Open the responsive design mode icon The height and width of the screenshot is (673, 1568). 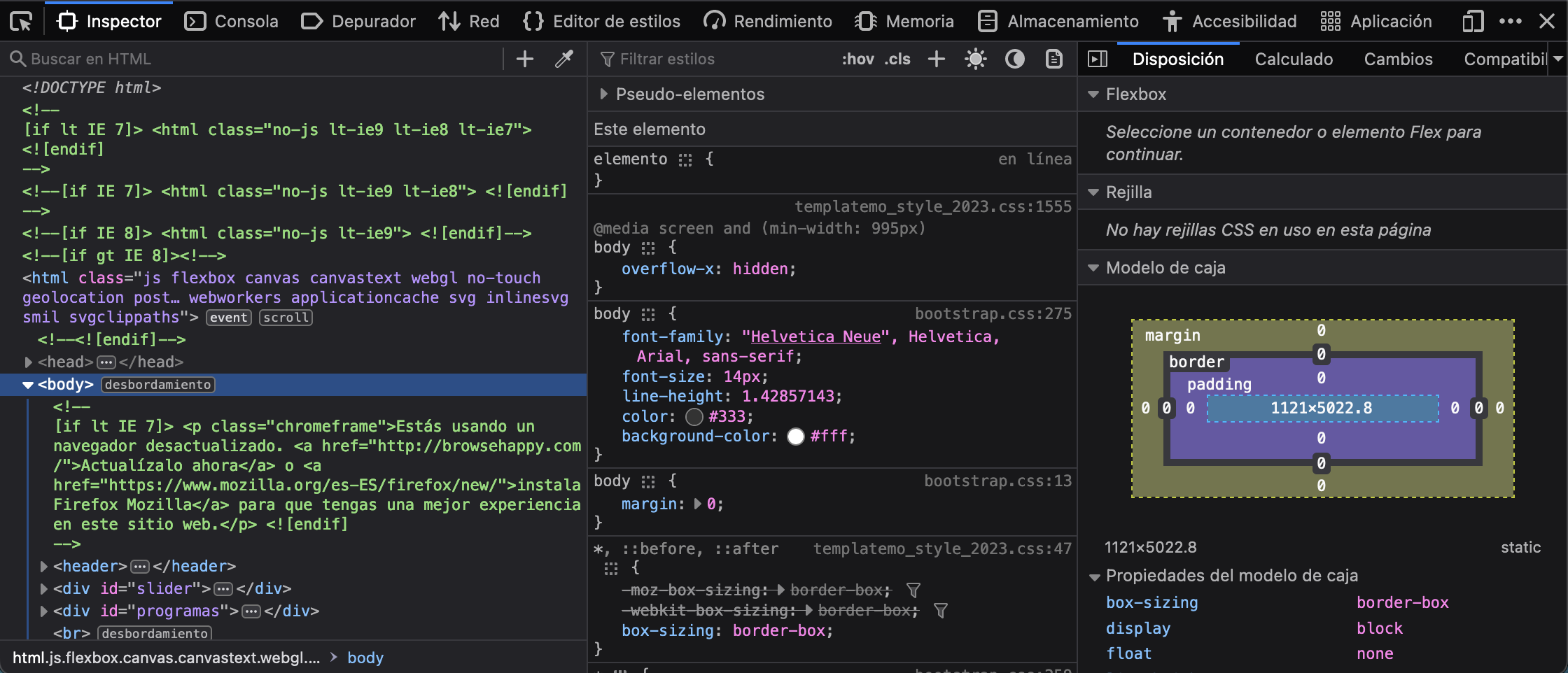click(x=1472, y=22)
